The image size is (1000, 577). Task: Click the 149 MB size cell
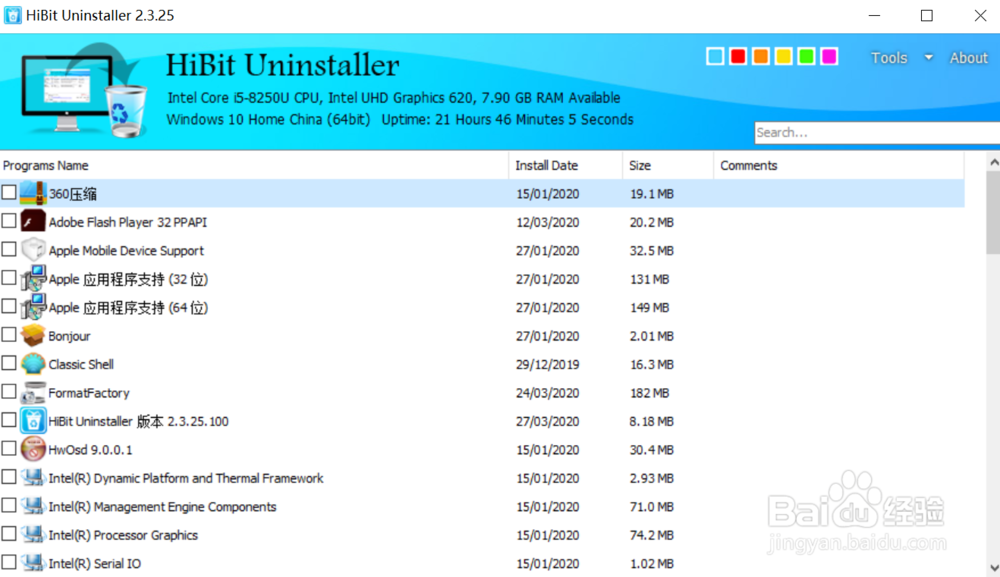pos(649,307)
